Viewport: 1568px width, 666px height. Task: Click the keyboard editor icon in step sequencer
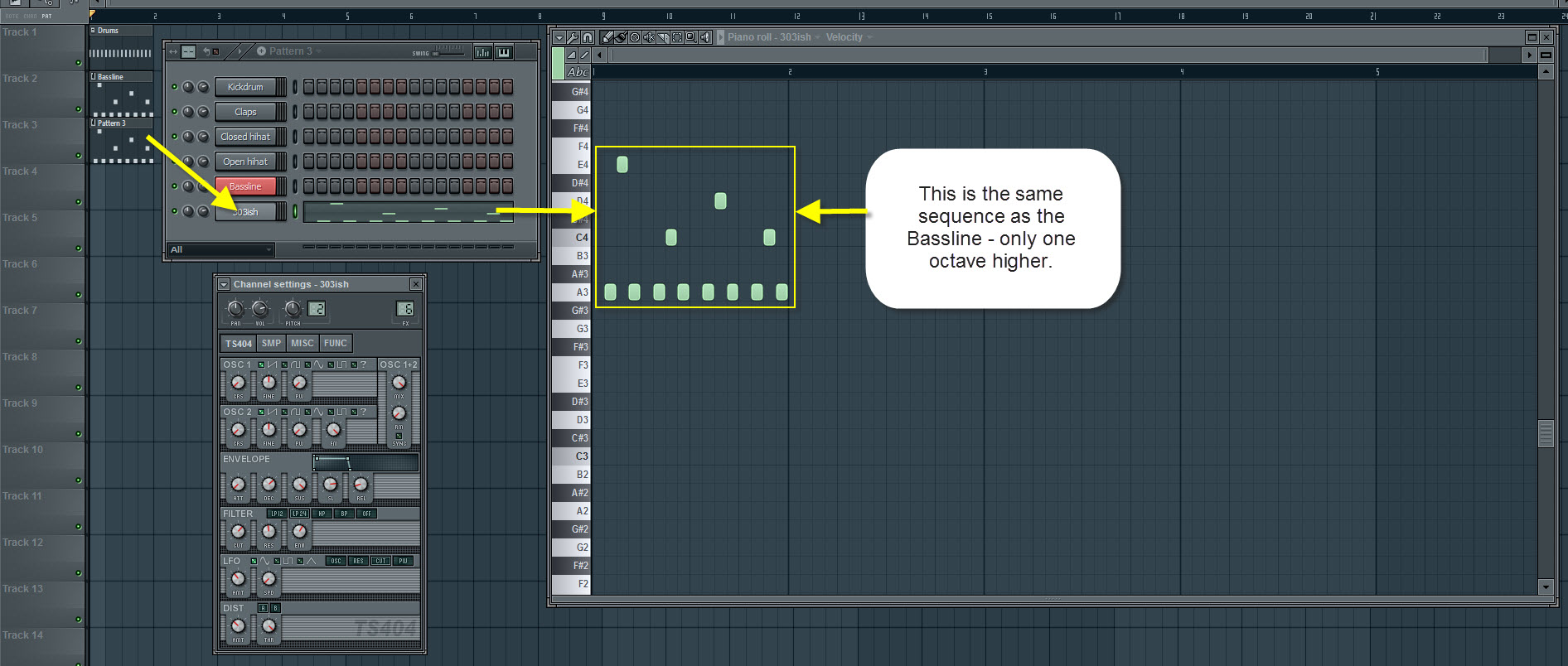point(504,52)
